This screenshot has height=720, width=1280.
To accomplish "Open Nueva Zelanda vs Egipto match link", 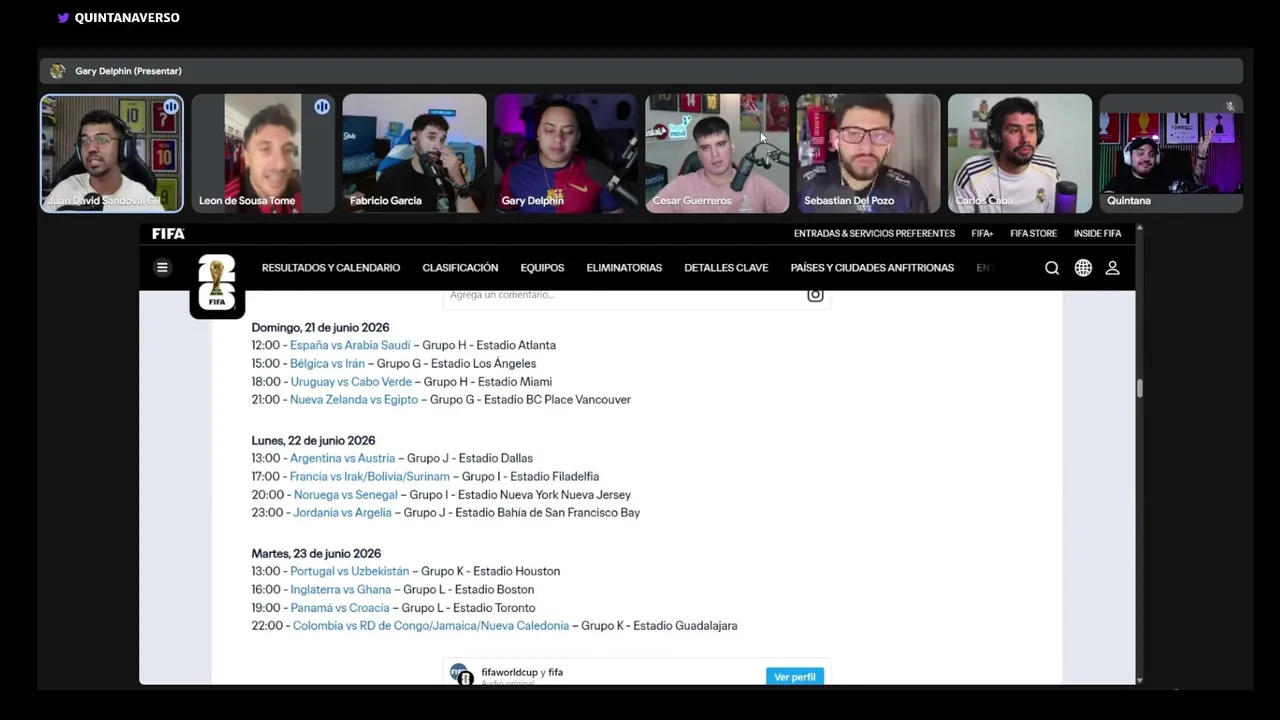I will tap(354, 400).
